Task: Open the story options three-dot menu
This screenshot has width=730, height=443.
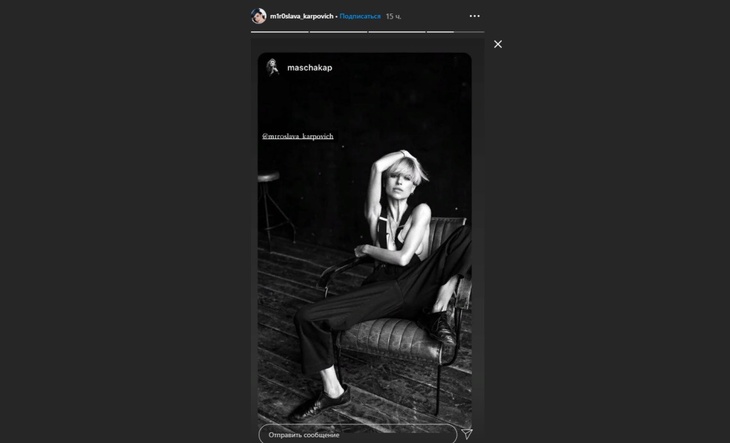Action: click(x=474, y=16)
